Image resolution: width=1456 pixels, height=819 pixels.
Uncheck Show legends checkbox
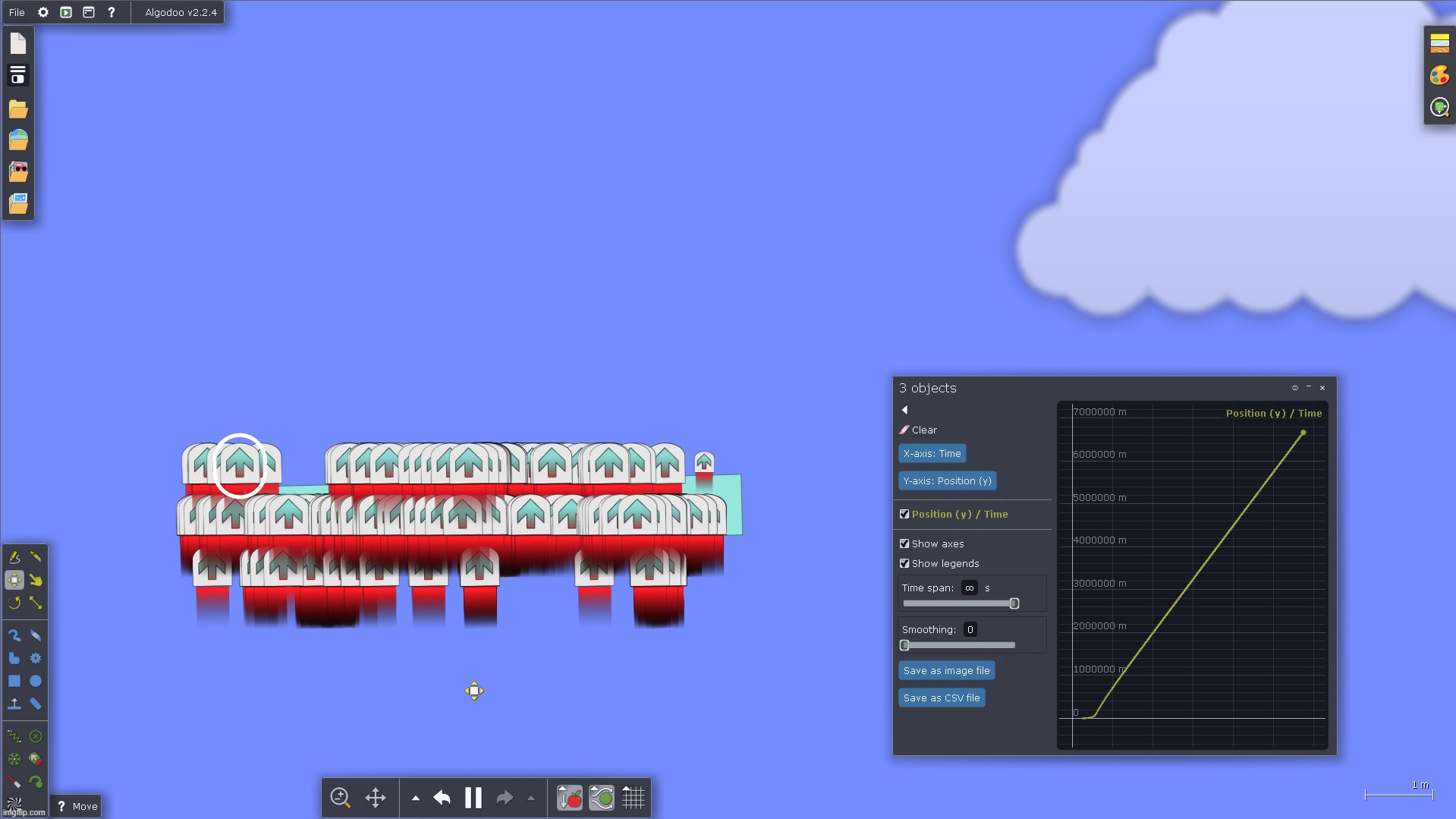point(904,563)
